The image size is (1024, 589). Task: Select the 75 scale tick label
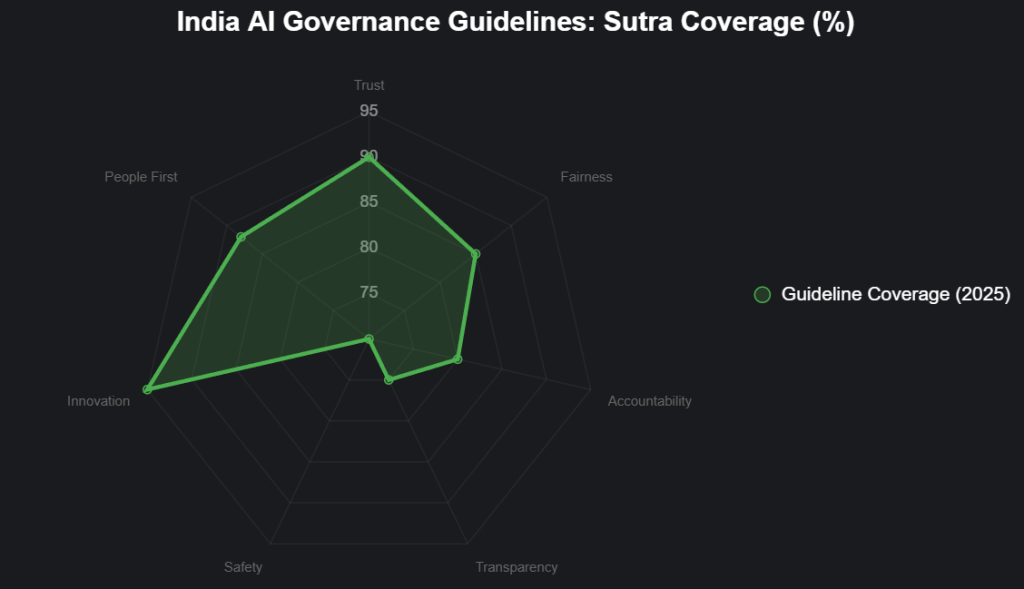tap(369, 292)
